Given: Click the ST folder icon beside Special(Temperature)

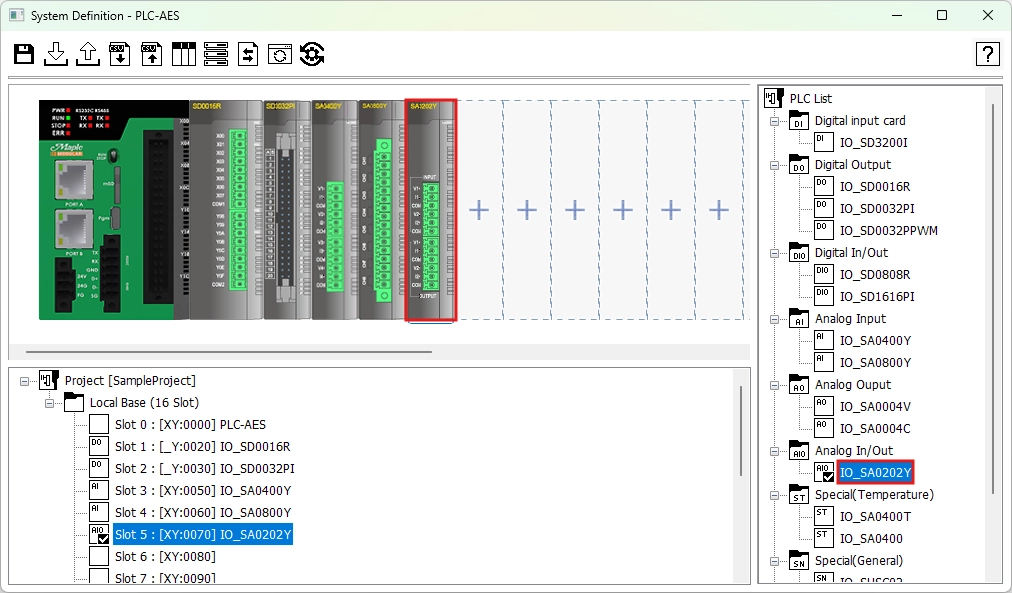Looking at the screenshot, I should coord(798,495).
